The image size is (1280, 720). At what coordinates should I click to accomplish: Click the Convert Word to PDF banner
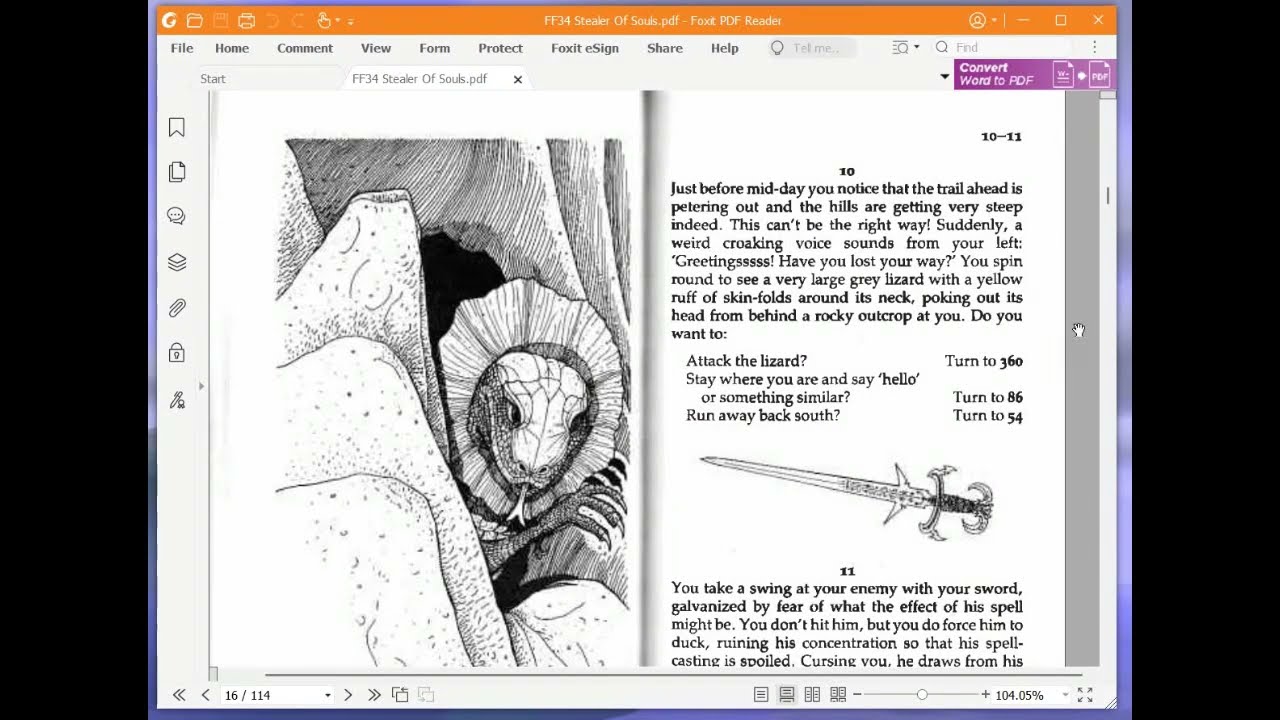(x=1033, y=74)
